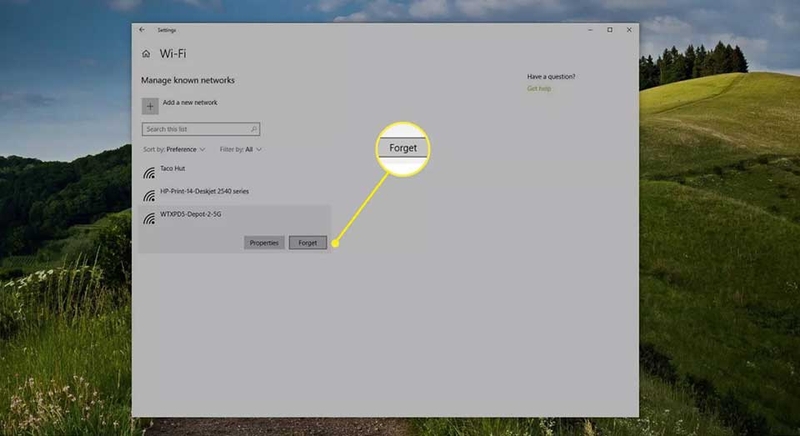Click Wi-Fi icon beside WTXPDS-Depot-2-5G
This screenshot has width=800, height=436.
(x=149, y=219)
